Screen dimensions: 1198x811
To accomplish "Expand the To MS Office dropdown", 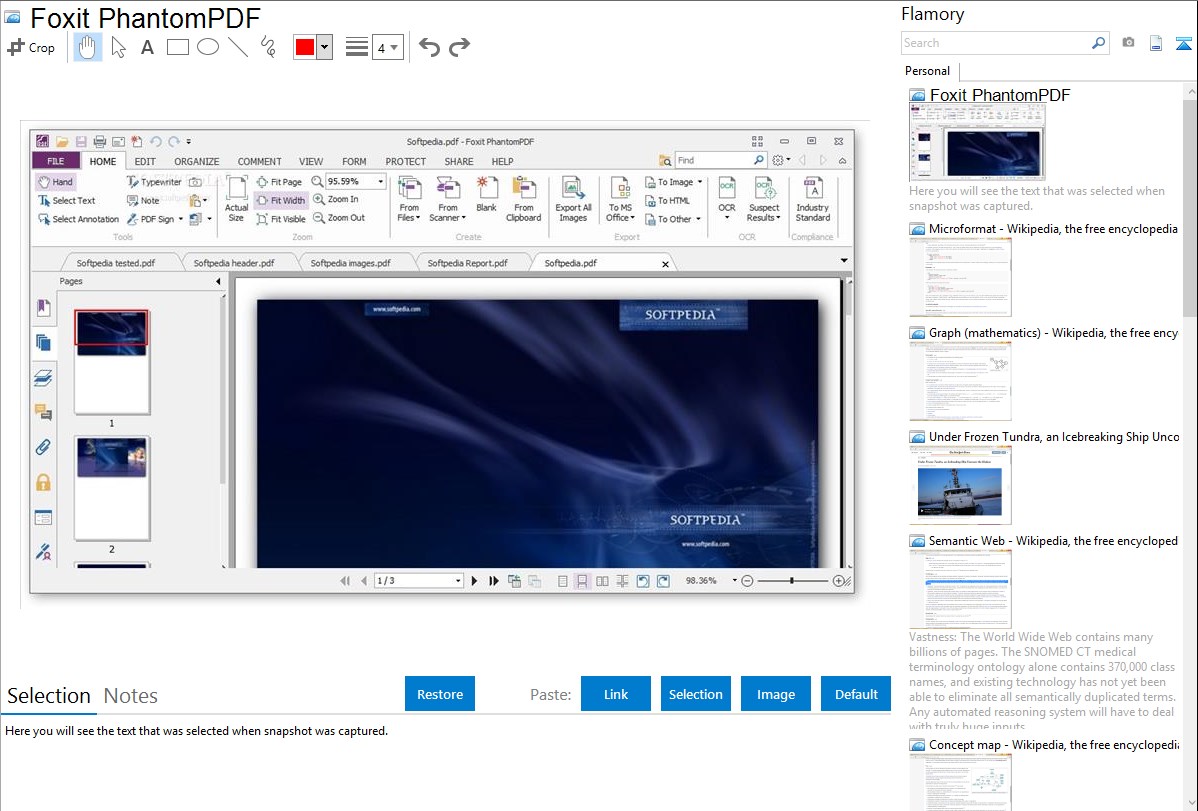I will point(620,200).
